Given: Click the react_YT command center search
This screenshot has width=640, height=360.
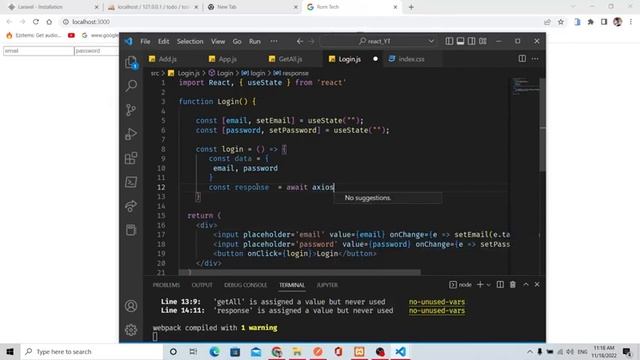Looking at the screenshot, I should (x=374, y=41).
